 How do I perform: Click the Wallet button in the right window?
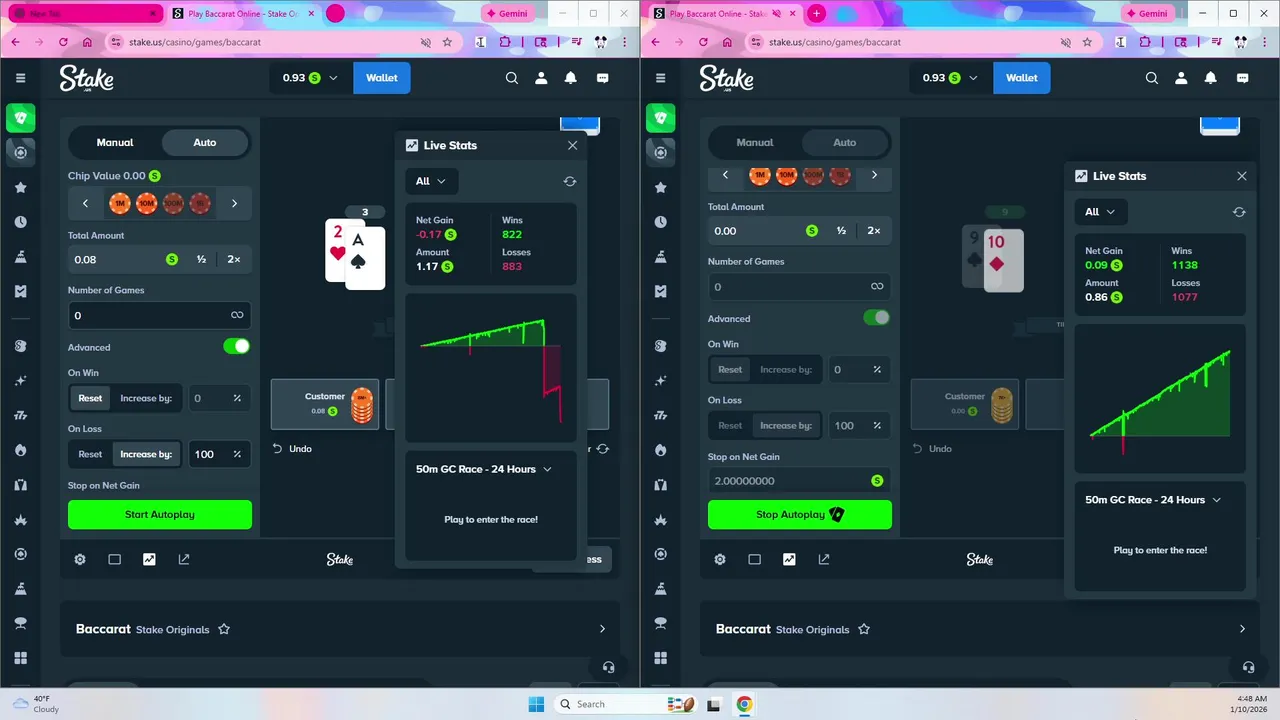[1022, 78]
